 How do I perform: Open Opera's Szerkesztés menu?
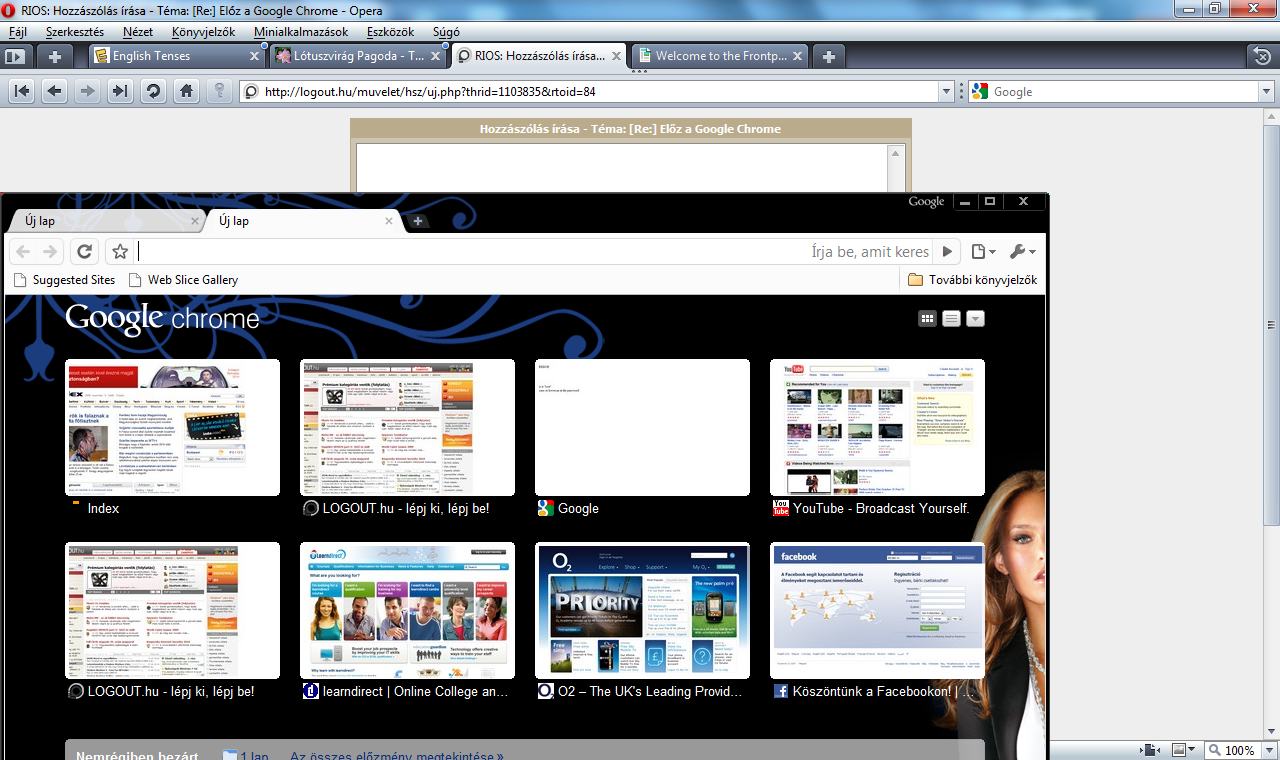tap(74, 32)
